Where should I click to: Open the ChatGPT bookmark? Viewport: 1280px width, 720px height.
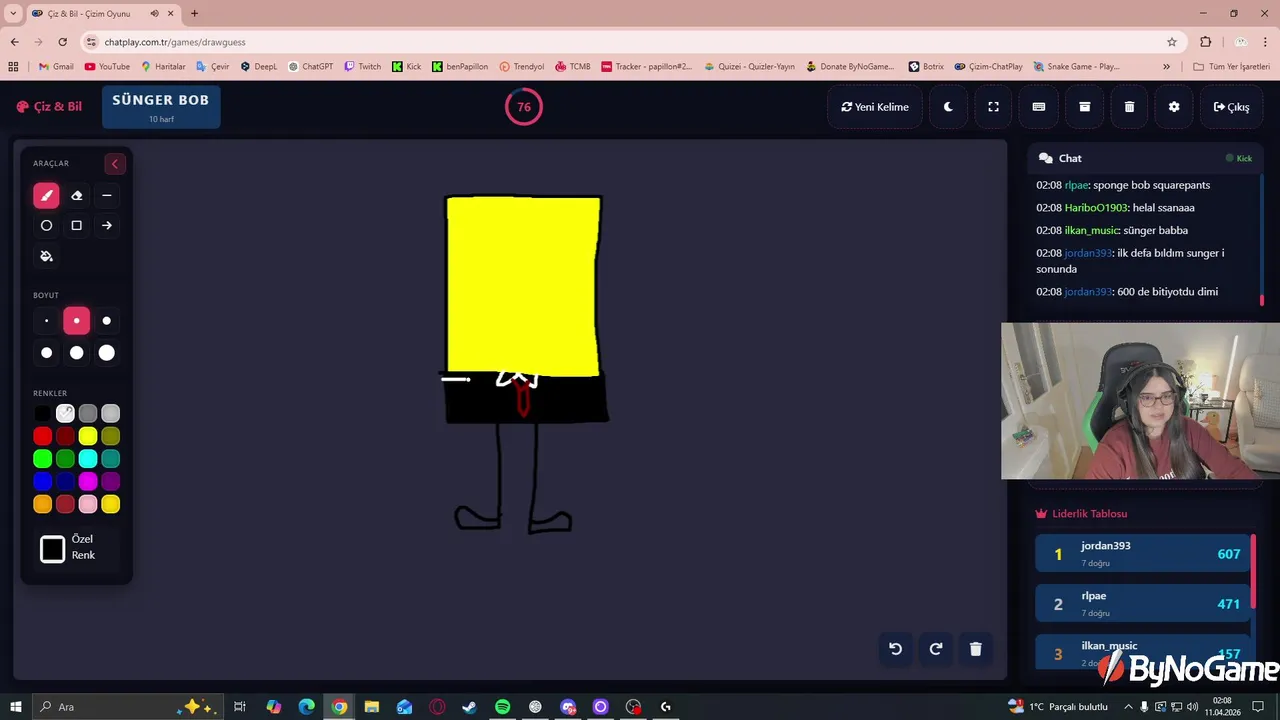[311, 67]
